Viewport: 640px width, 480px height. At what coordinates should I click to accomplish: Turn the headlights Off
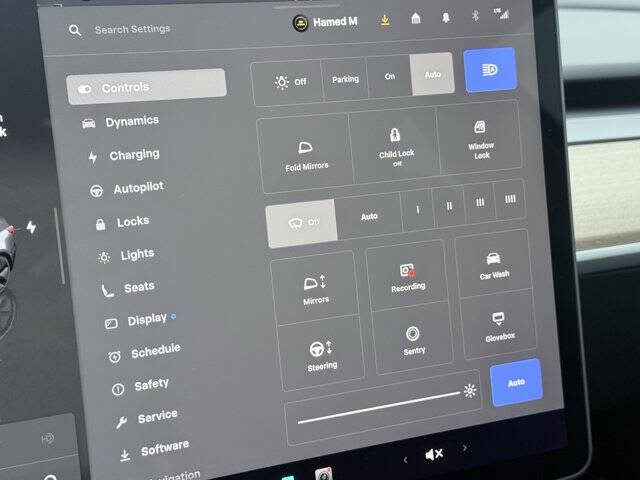click(289, 83)
